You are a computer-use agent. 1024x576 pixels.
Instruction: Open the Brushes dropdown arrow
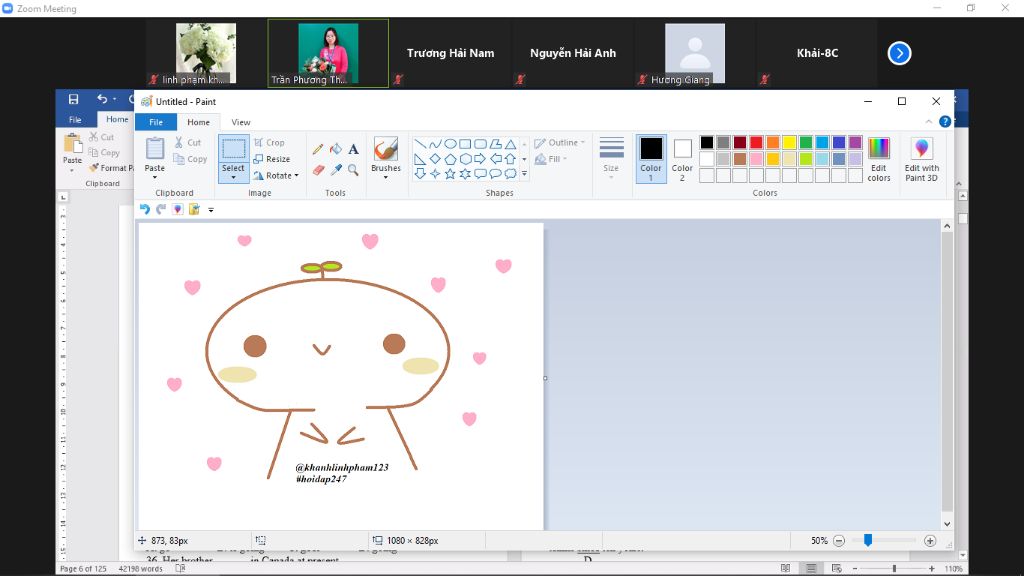click(385, 177)
